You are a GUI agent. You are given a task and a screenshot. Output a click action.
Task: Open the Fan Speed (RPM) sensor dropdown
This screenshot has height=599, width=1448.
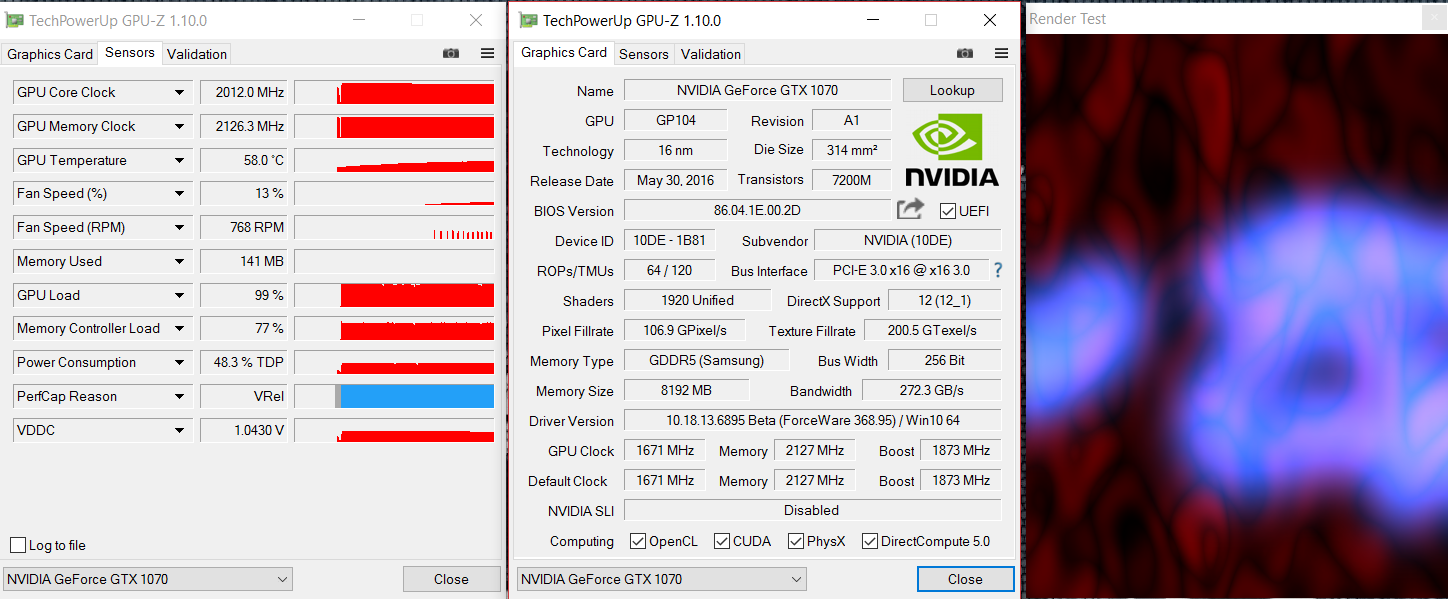tap(180, 227)
